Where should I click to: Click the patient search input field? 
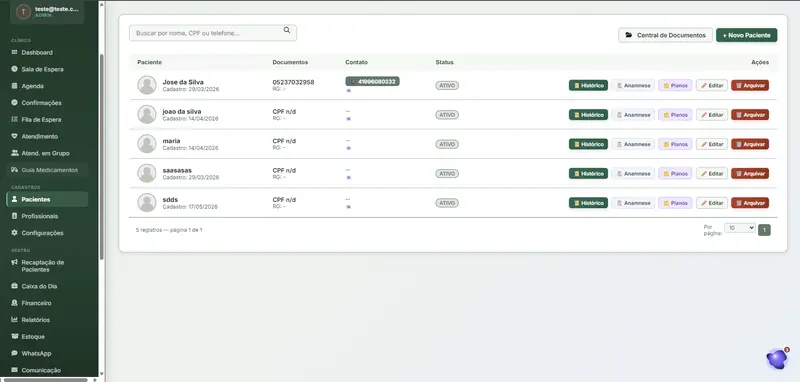tap(213, 33)
